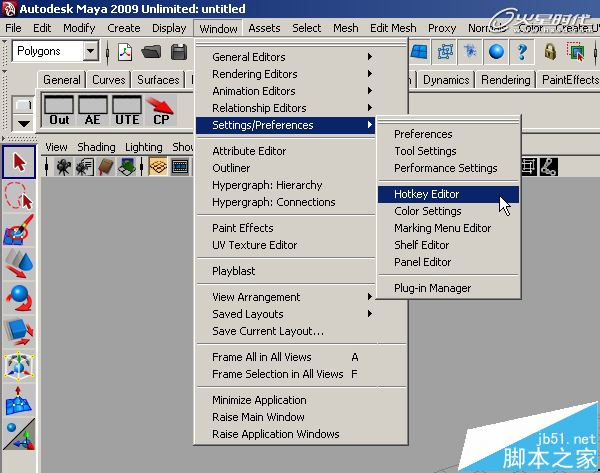Switch to the Dynamics shelf tab

coord(446,80)
